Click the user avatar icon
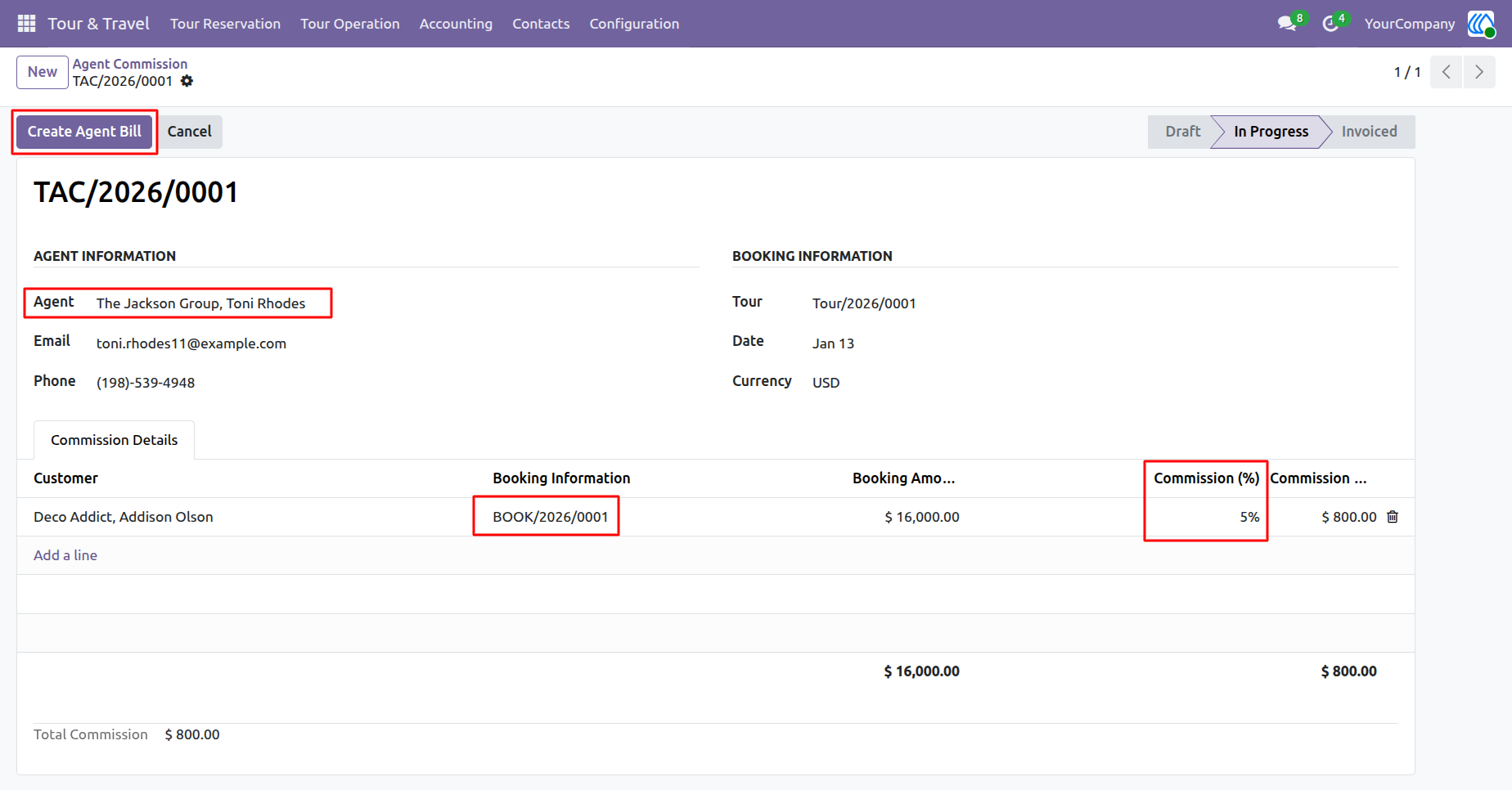The height and width of the screenshot is (790, 1512). pyautogui.click(x=1481, y=24)
